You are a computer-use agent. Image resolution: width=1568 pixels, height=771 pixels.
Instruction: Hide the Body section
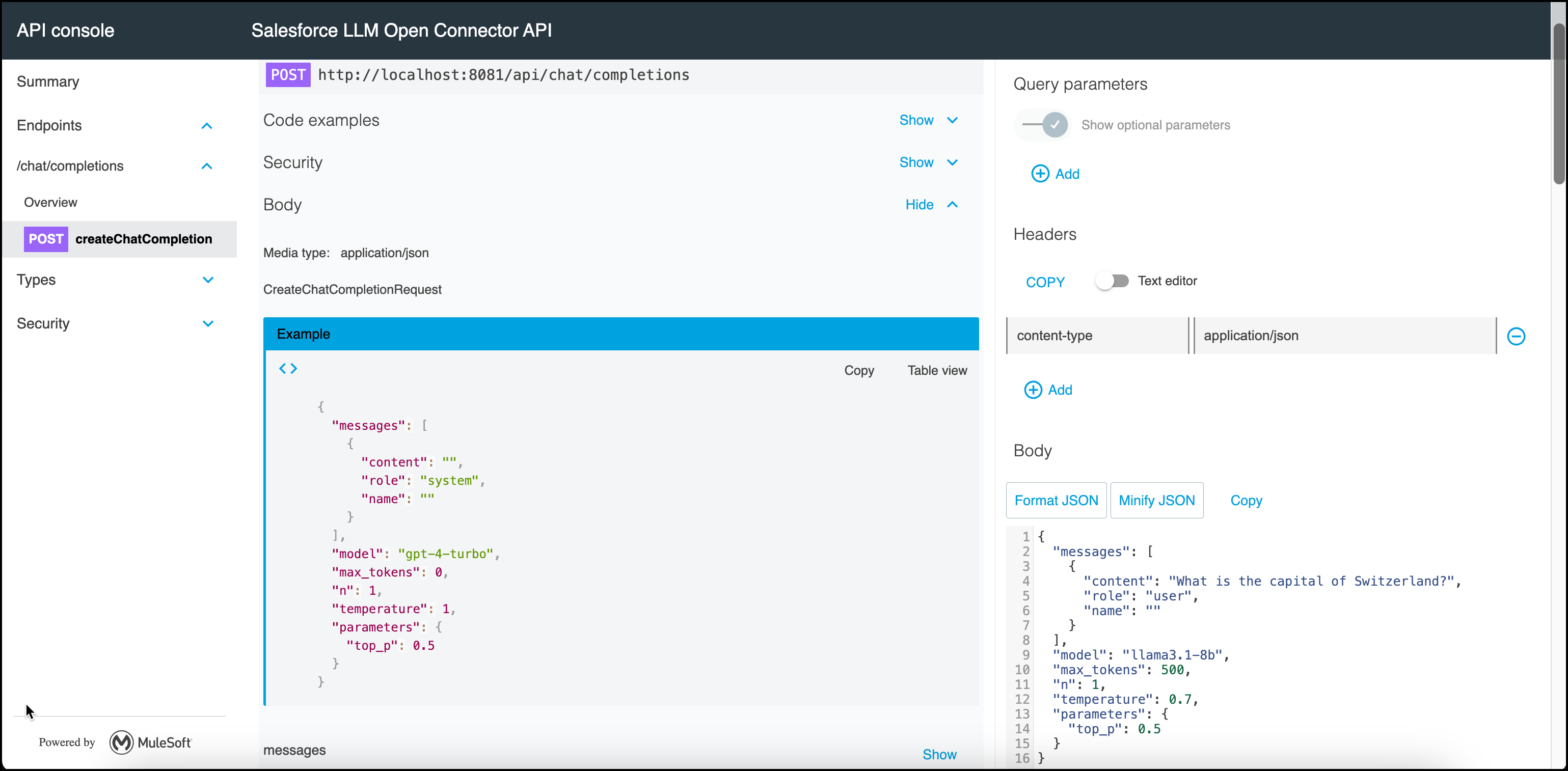931,205
